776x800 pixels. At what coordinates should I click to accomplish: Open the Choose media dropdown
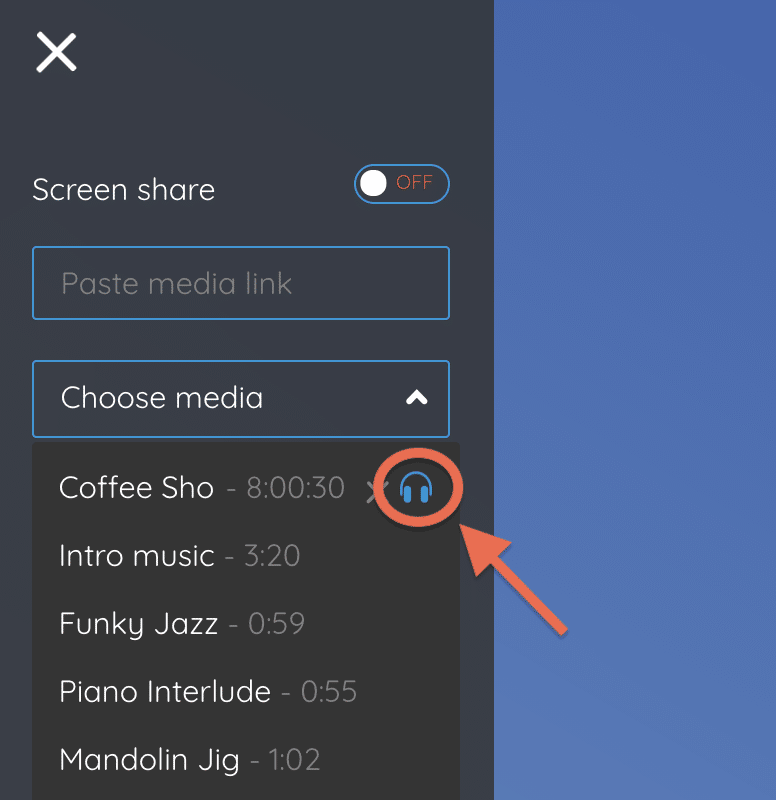point(241,398)
